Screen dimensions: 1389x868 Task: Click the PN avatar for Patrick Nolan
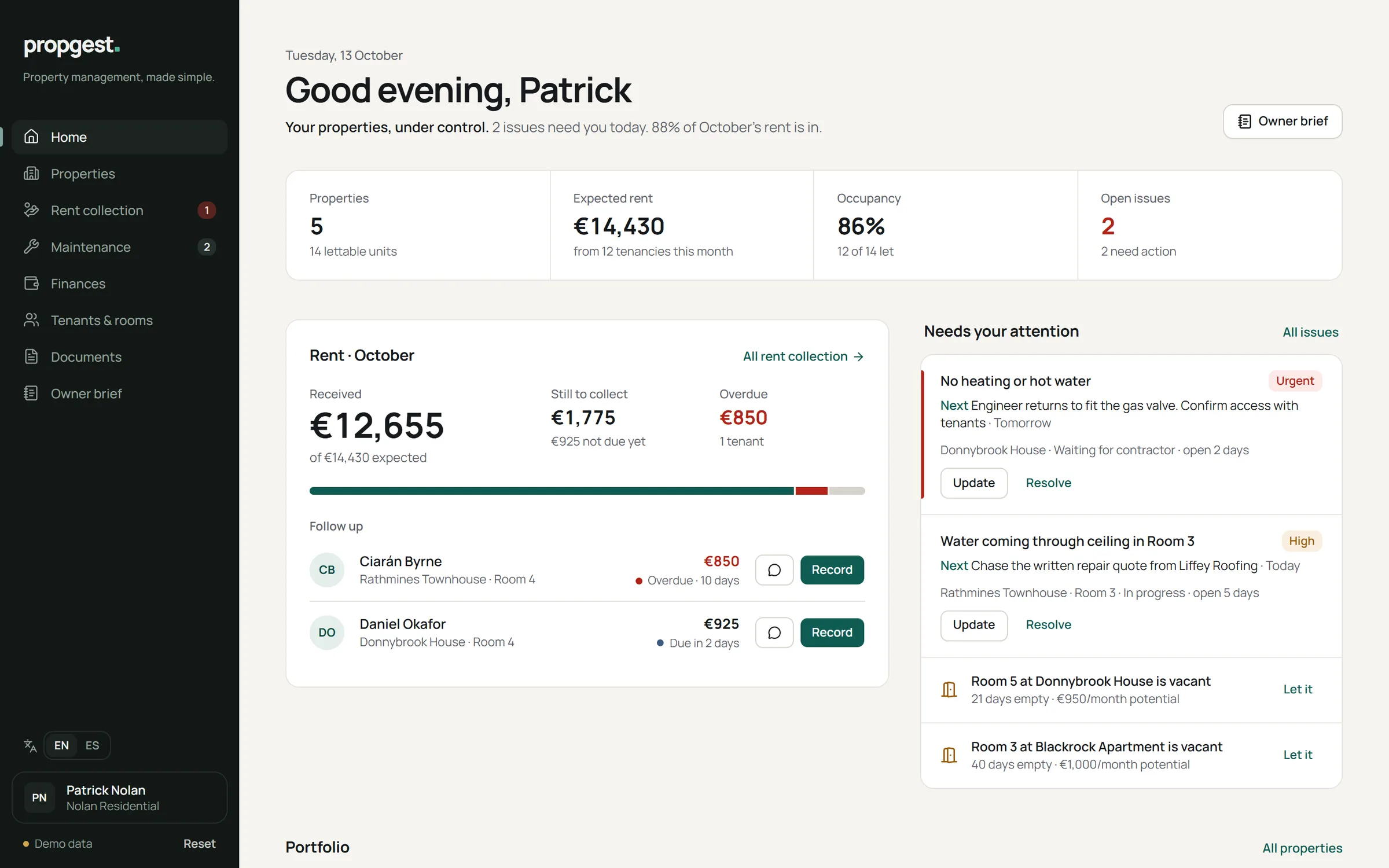coord(39,797)
